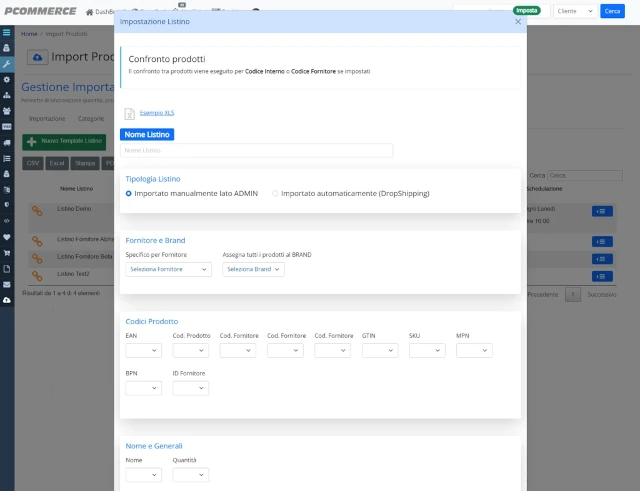The width and height of the screenshot is (640, 491).
Task: Go to Home breadcrumb link
Action: click(29, 34)
